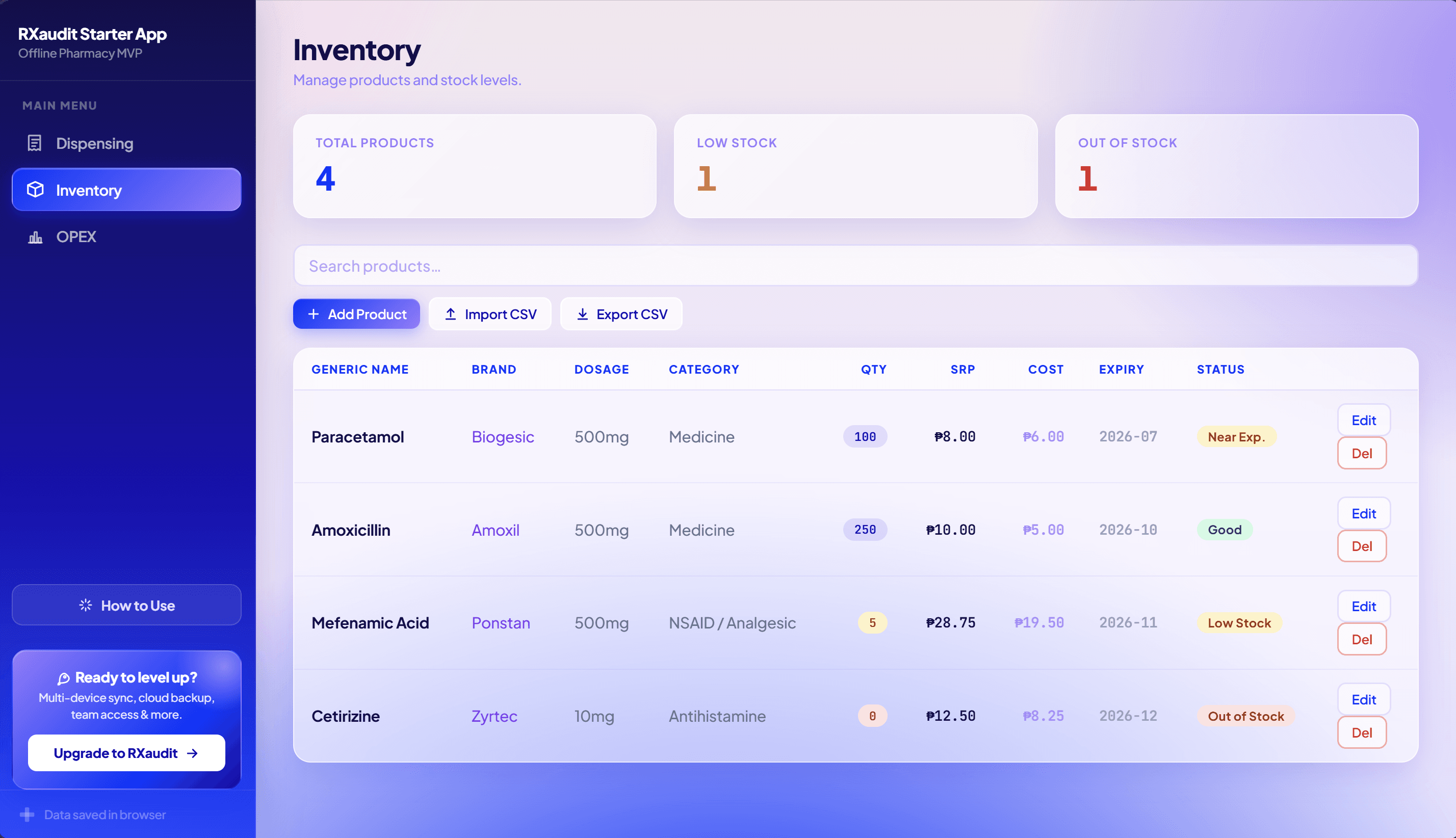Screen dimensions: 1456x838
Task: Click the quantity 250 badge
Action: (x=865, y=530)
